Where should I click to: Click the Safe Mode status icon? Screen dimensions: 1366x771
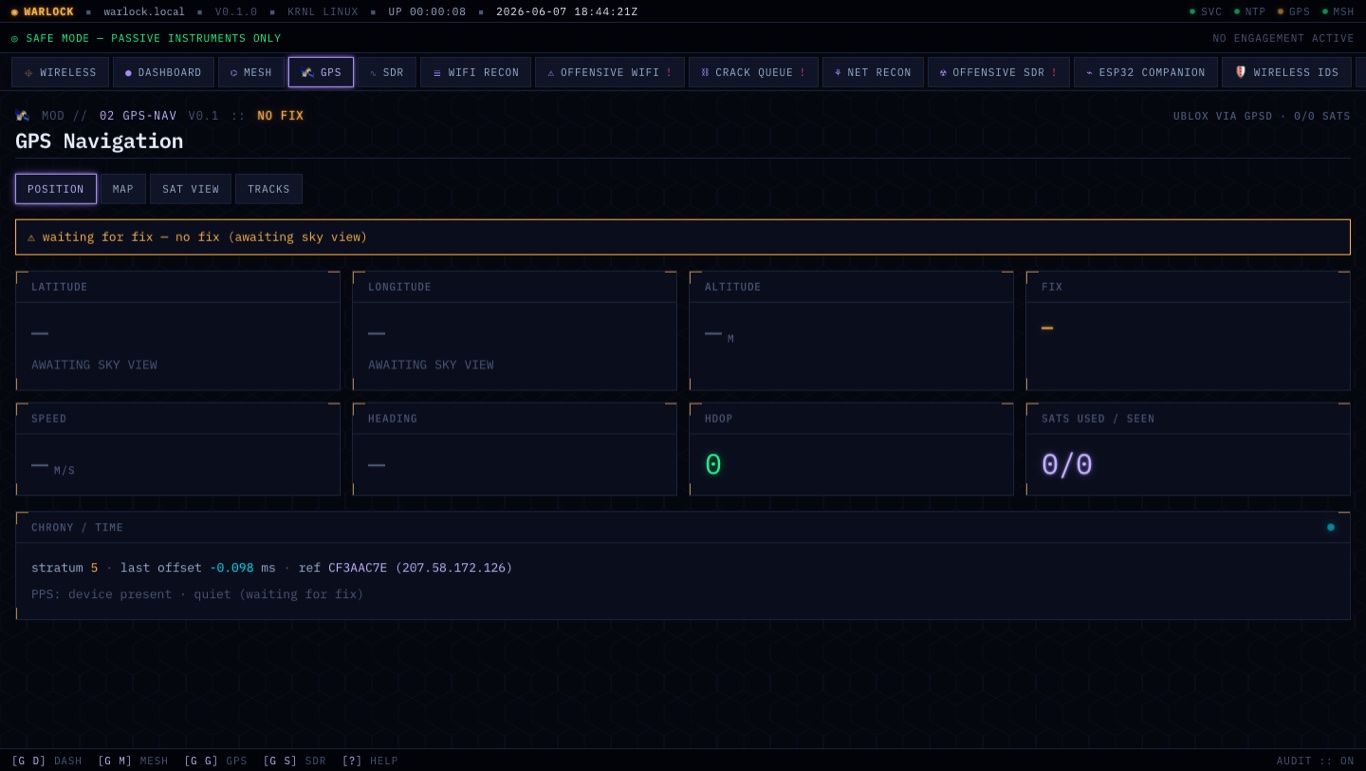pos(15,39)
